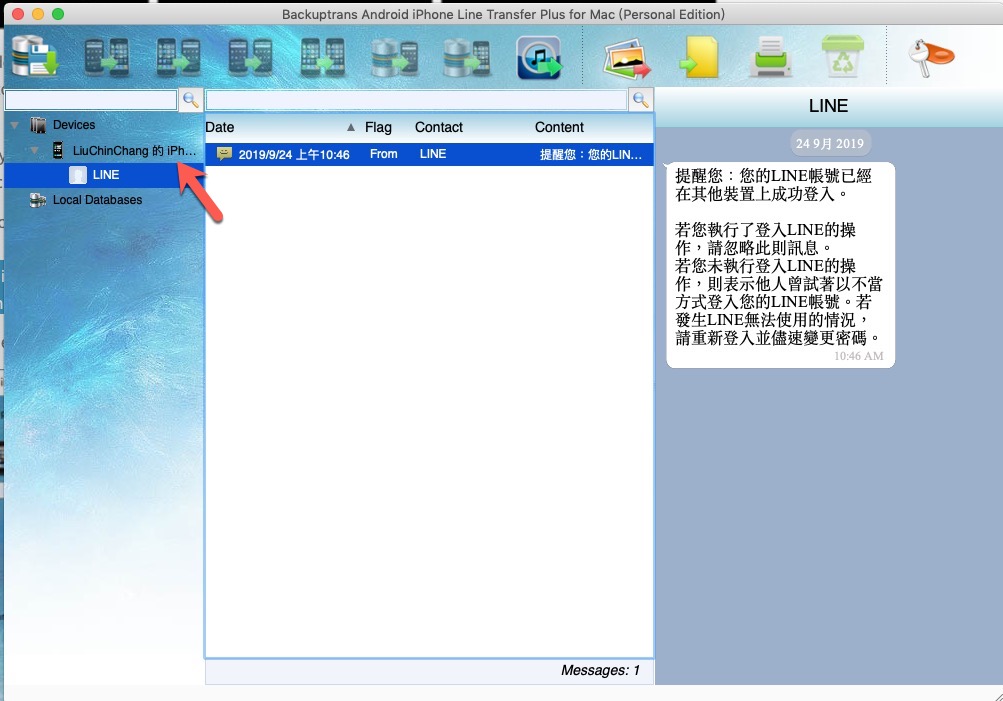Click the orange key registration icon

click(931, 58)
